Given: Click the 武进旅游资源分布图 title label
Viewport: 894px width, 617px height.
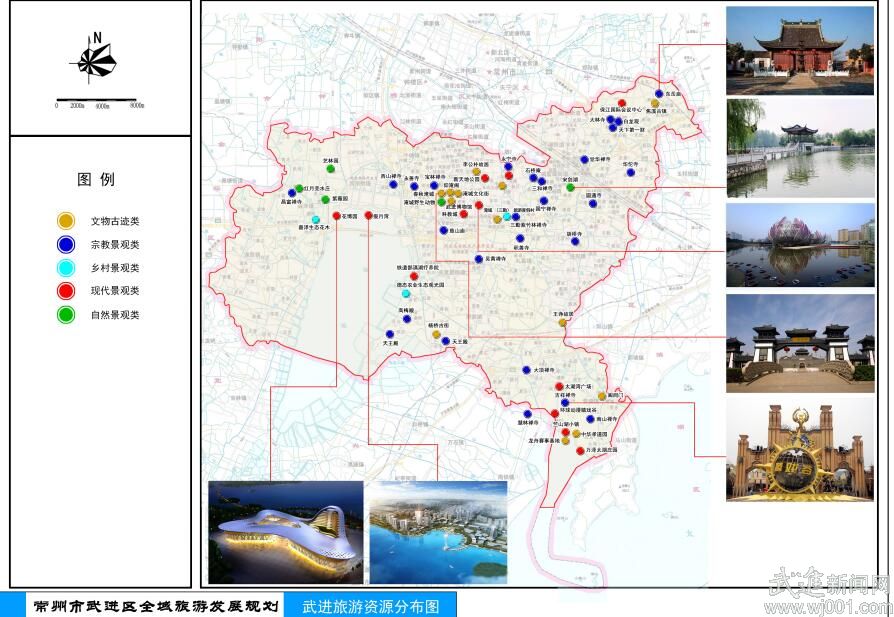Looking at the screenshot, I should tap(370, 605).
